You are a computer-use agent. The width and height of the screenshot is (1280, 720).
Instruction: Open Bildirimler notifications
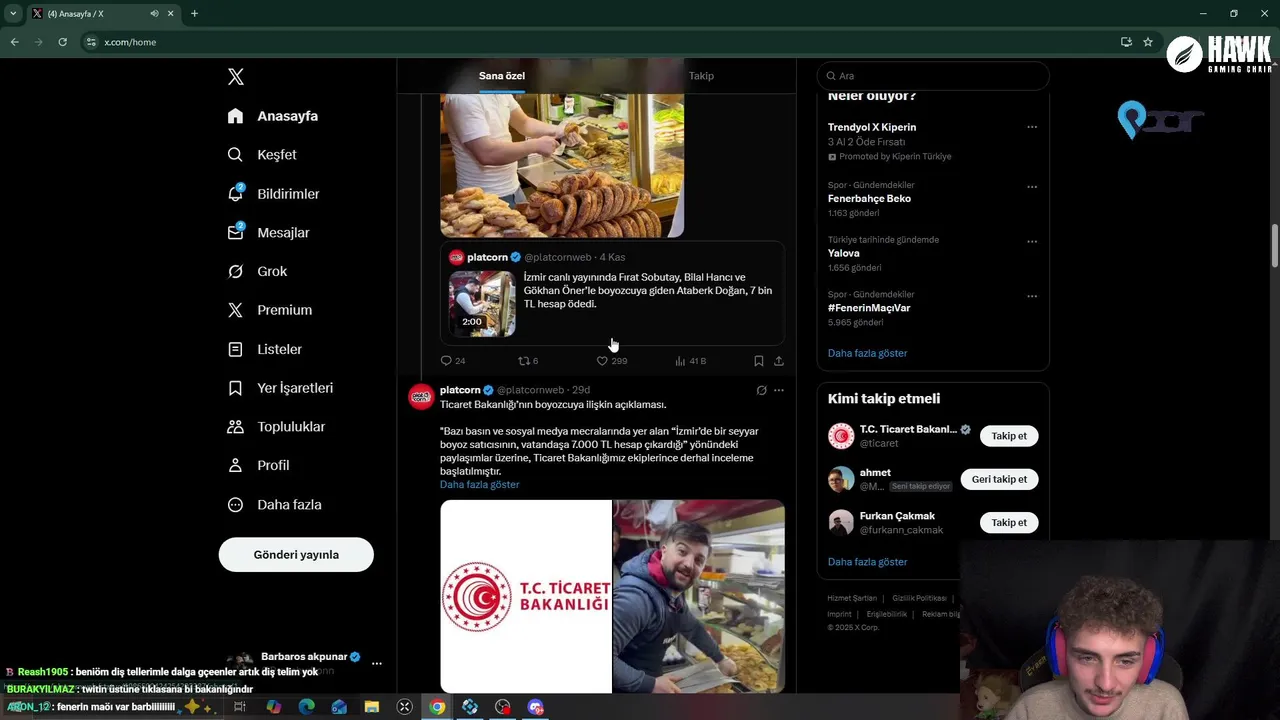pos(273,194)
